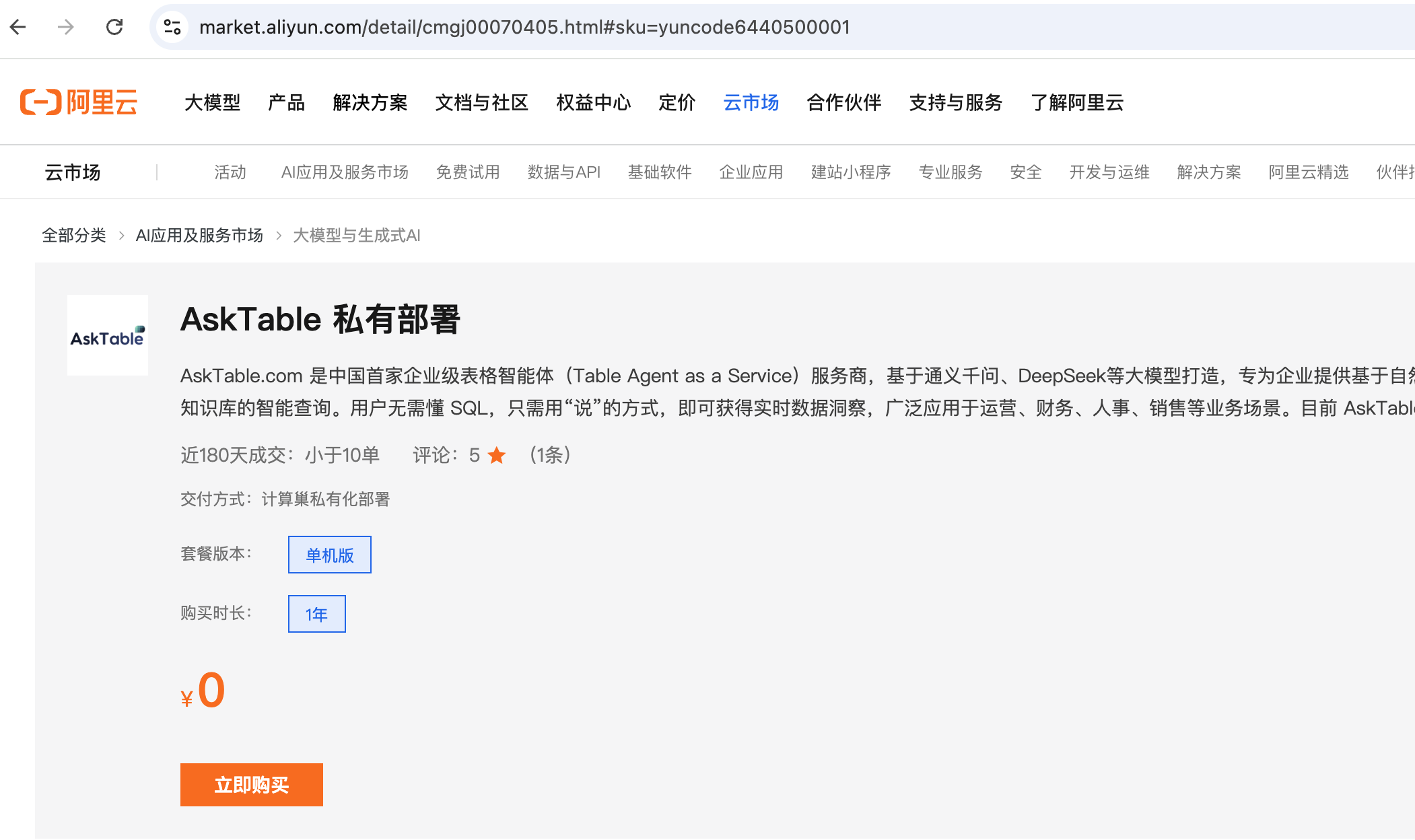
Task: Select the 单机版 package option
Action: (329, 555)
